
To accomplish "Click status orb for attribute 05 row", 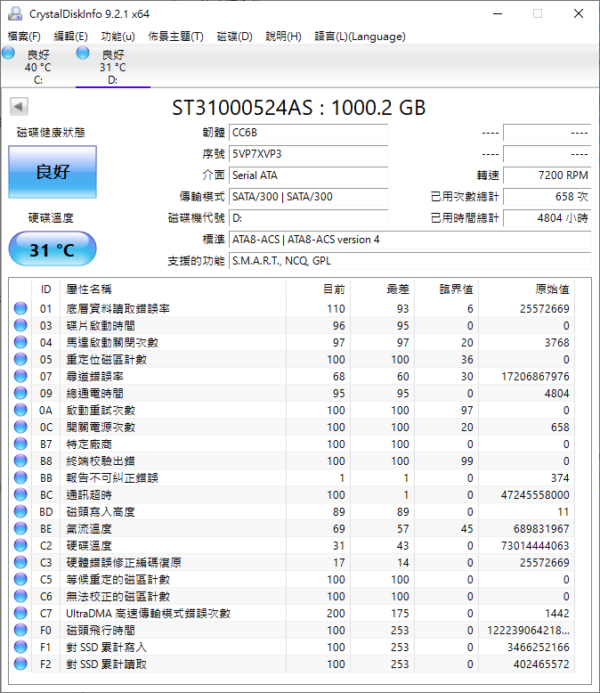I will [x=20, y=359].
